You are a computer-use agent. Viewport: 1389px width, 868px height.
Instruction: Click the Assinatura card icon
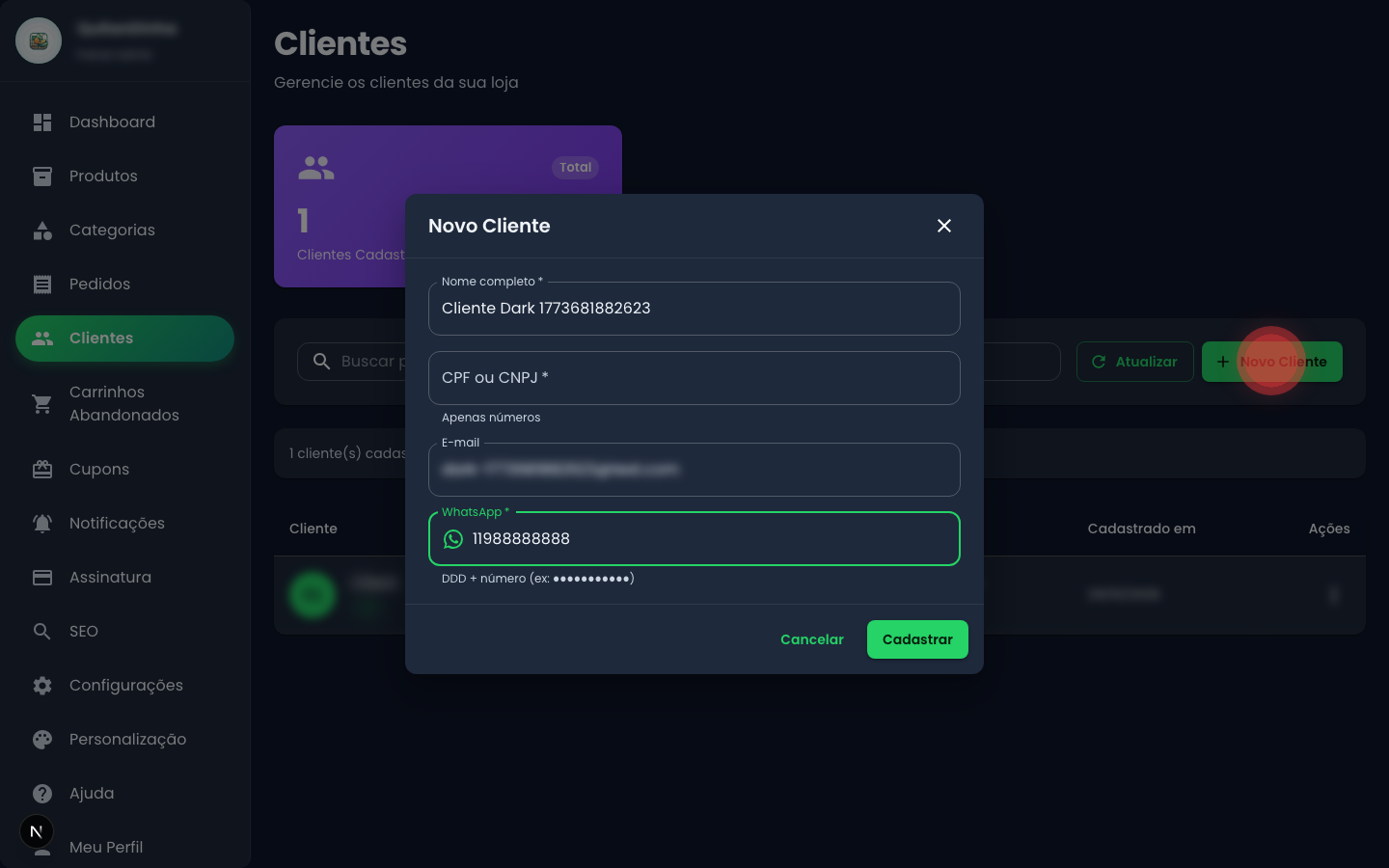(42, 577)
